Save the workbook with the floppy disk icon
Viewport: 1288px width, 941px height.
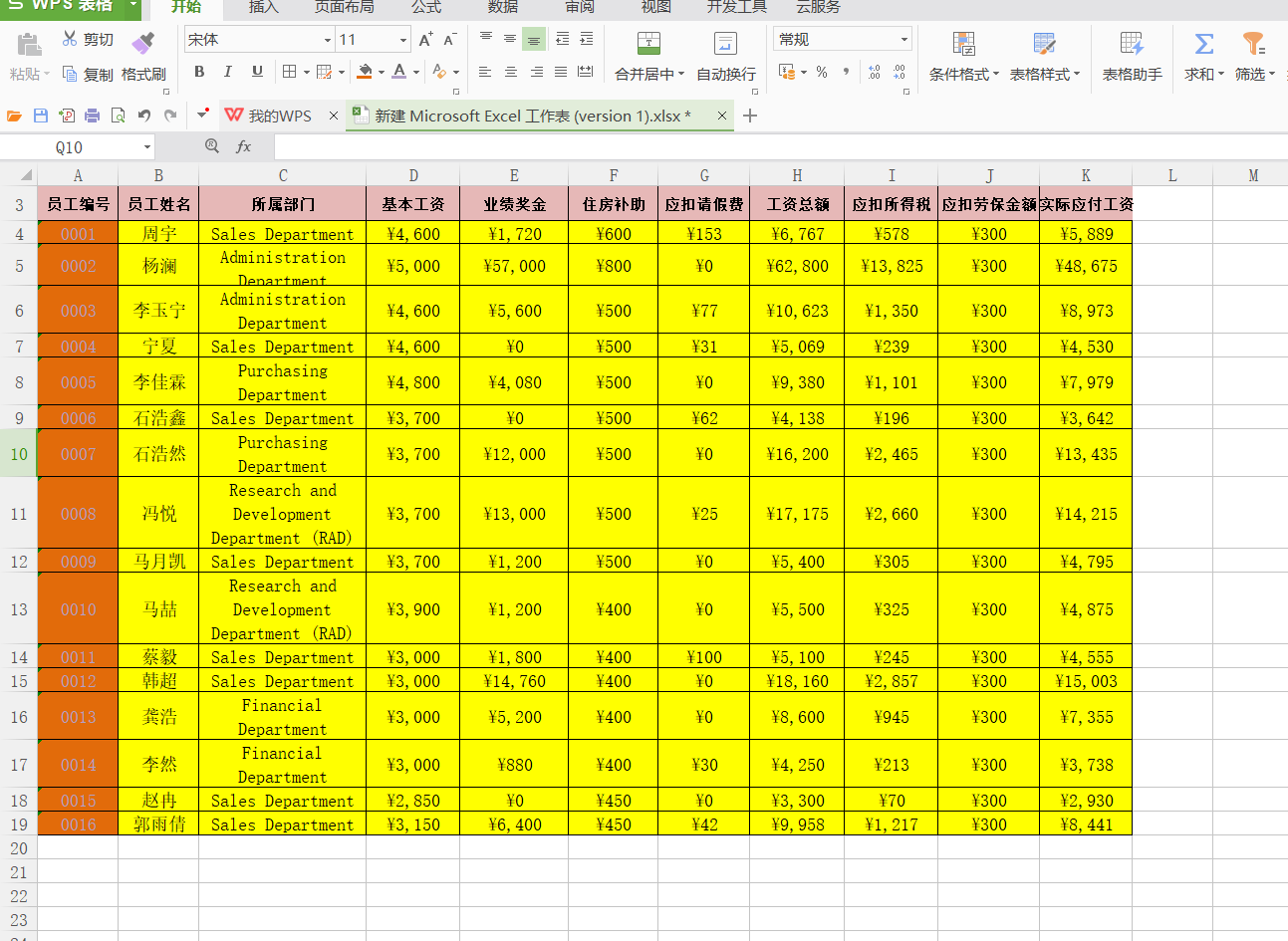coord(41,116)
